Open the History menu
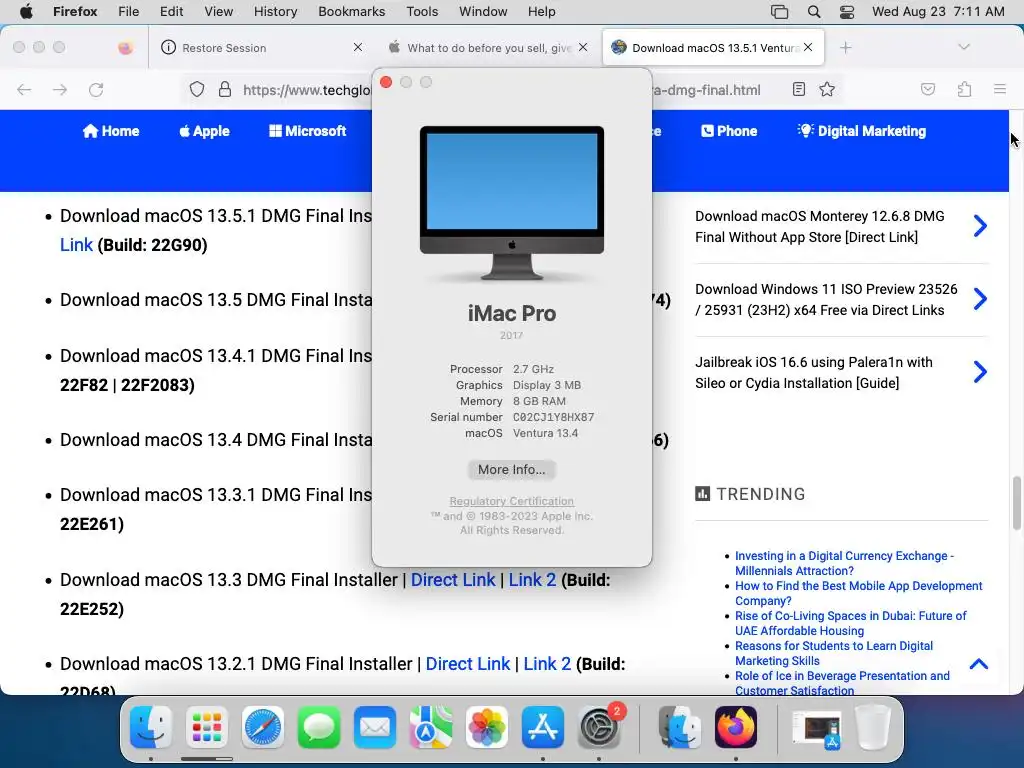The height and width of the screenshot is (768, 1024). (x=275, y=11)
